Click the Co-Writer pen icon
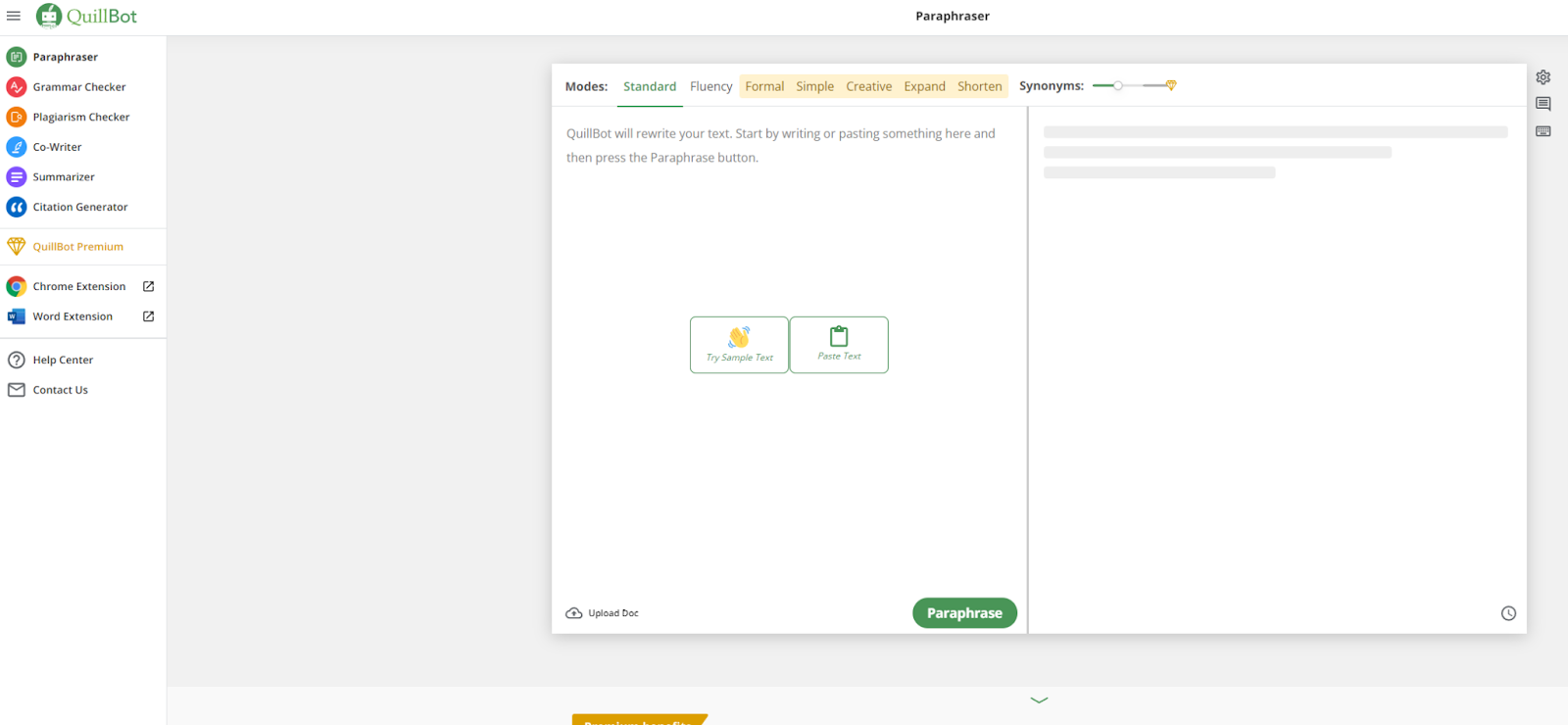 pyautogui.click(x=17, y=147)
